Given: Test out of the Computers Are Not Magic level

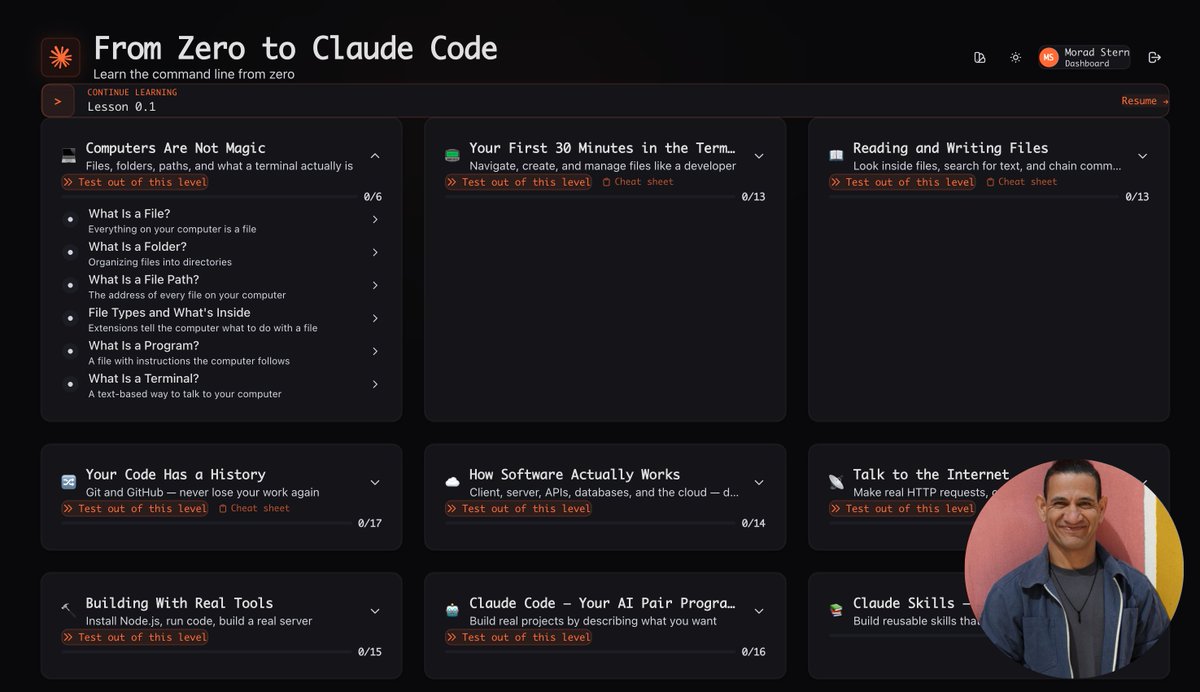Looking at the screenshot, I should click(x=135, y=182).
